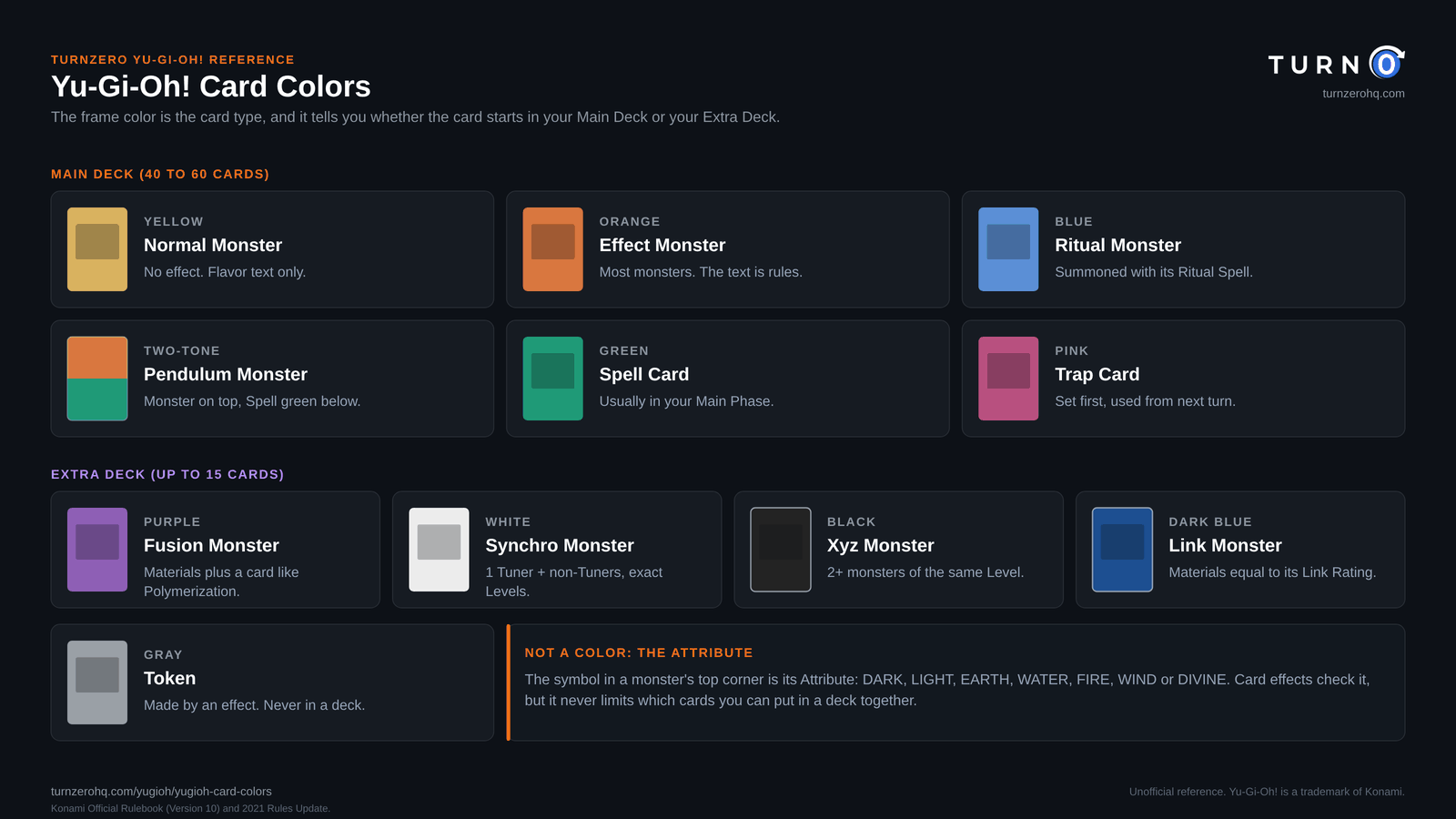
Task: Click the black Xyz Monster card icon
Action: 781,550
